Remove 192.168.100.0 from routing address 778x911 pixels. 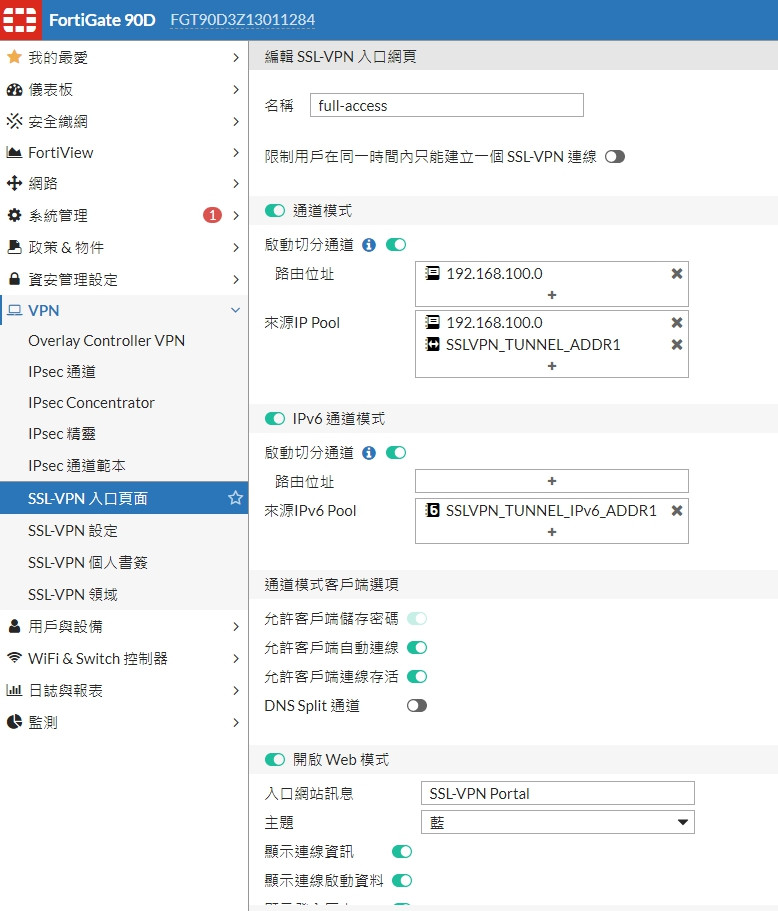[x=677, y=274]
